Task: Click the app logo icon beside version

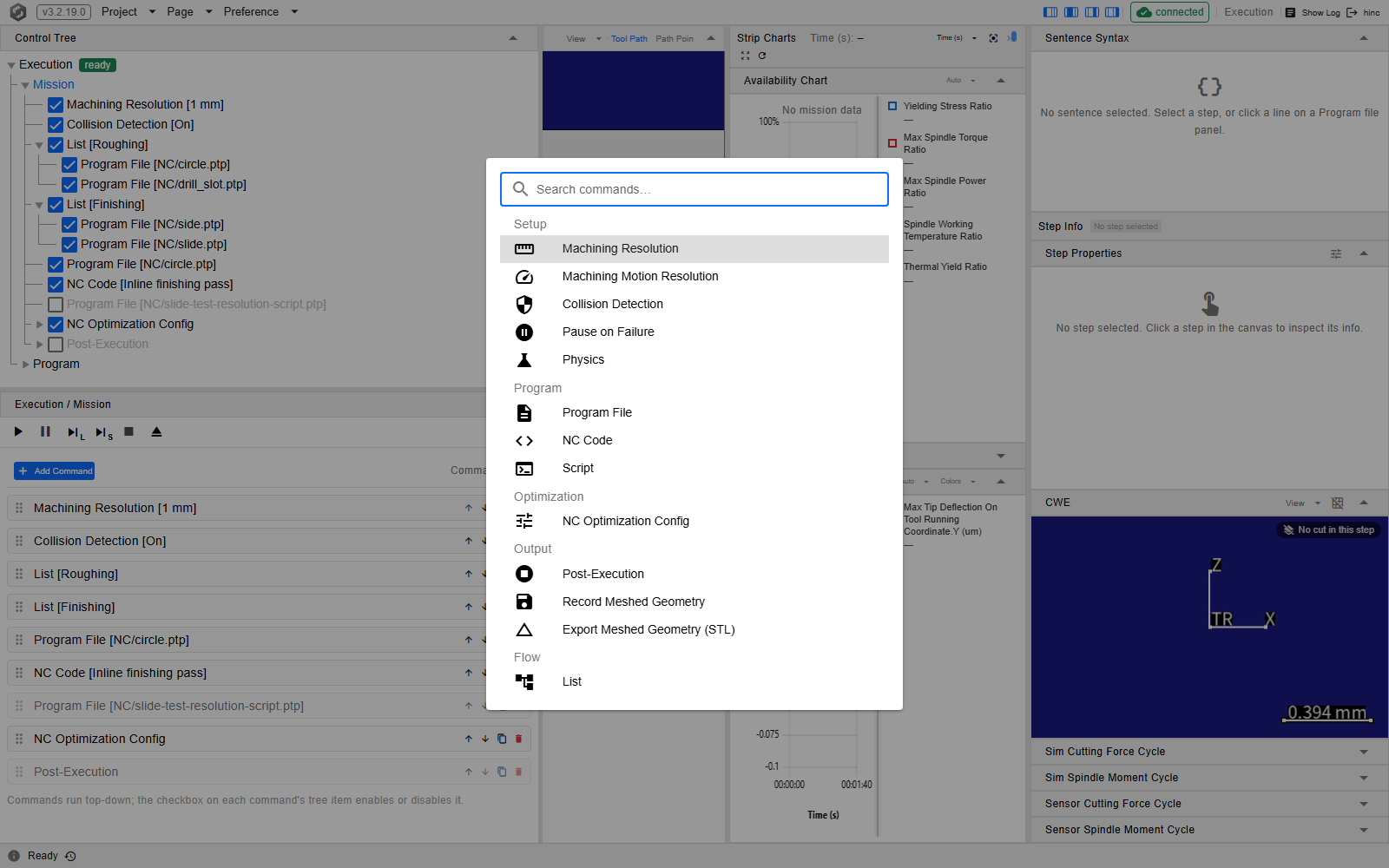Action: point(17,12)
